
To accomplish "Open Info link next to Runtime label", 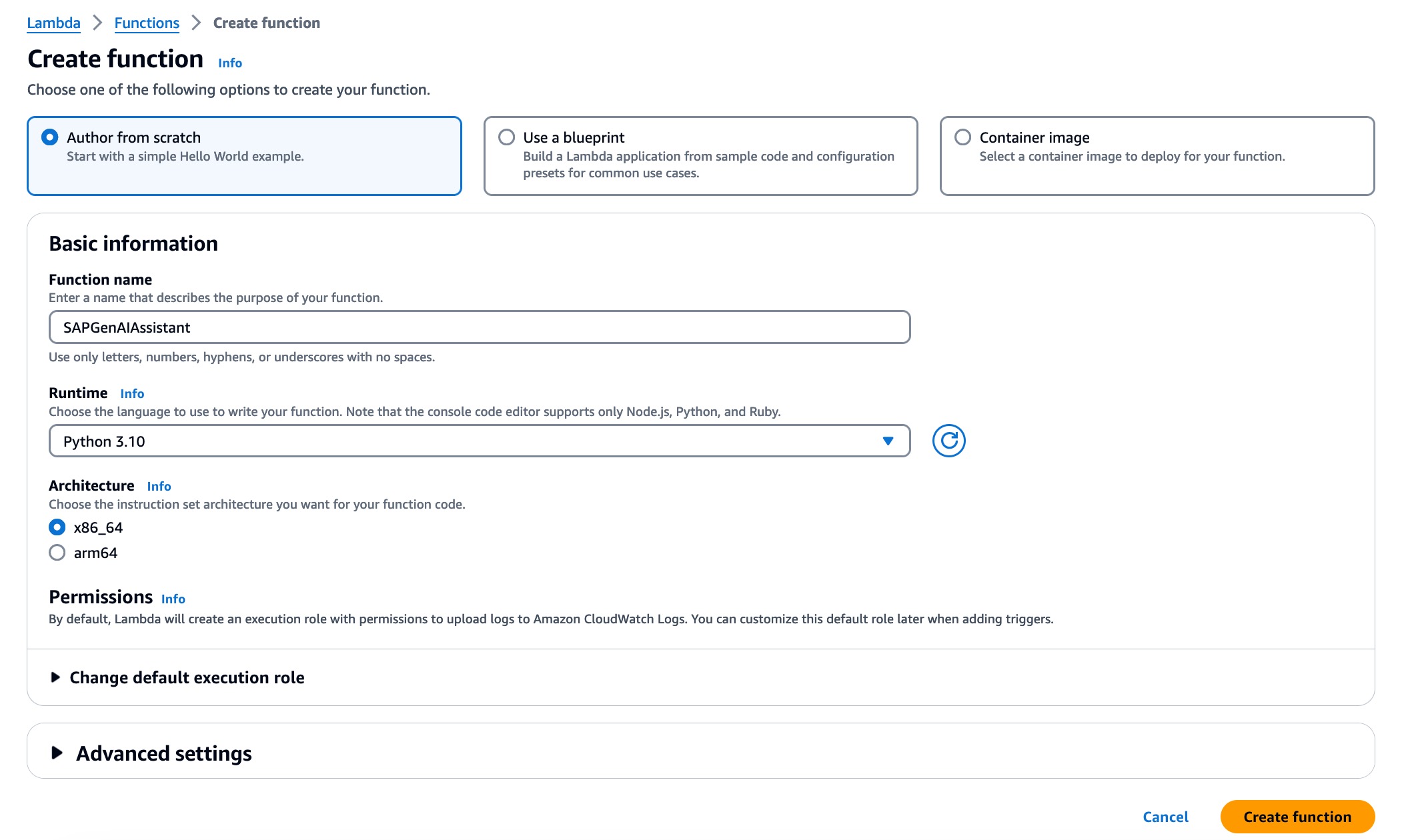I will (132, 393).
